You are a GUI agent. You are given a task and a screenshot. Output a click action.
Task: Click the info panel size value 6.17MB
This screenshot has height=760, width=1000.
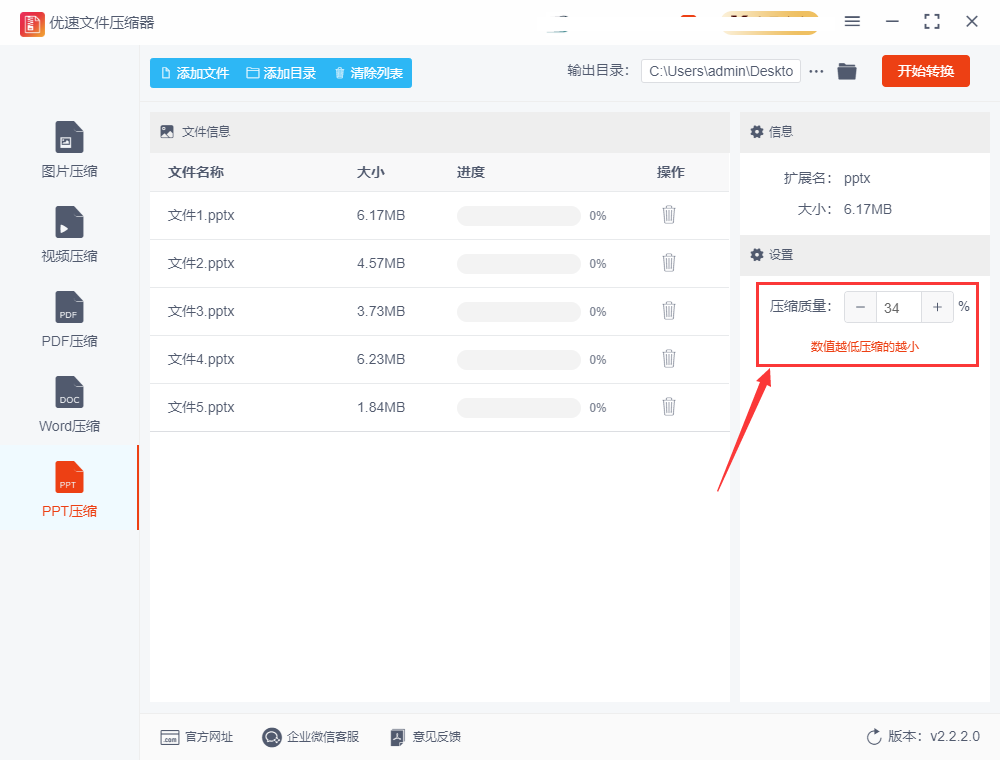[867, 209]
